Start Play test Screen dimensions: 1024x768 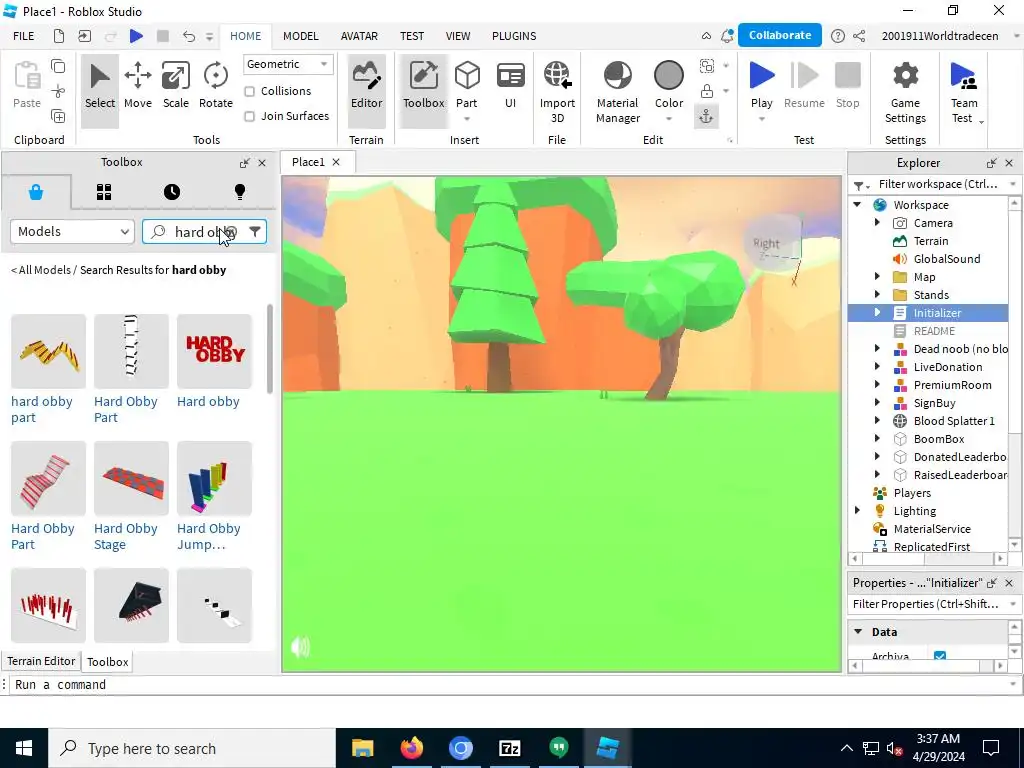[761, 85]
